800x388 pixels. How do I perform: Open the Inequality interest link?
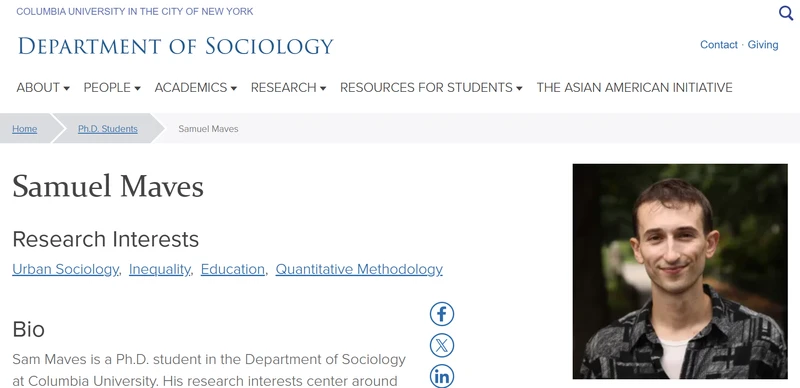(x=160, y=269)
